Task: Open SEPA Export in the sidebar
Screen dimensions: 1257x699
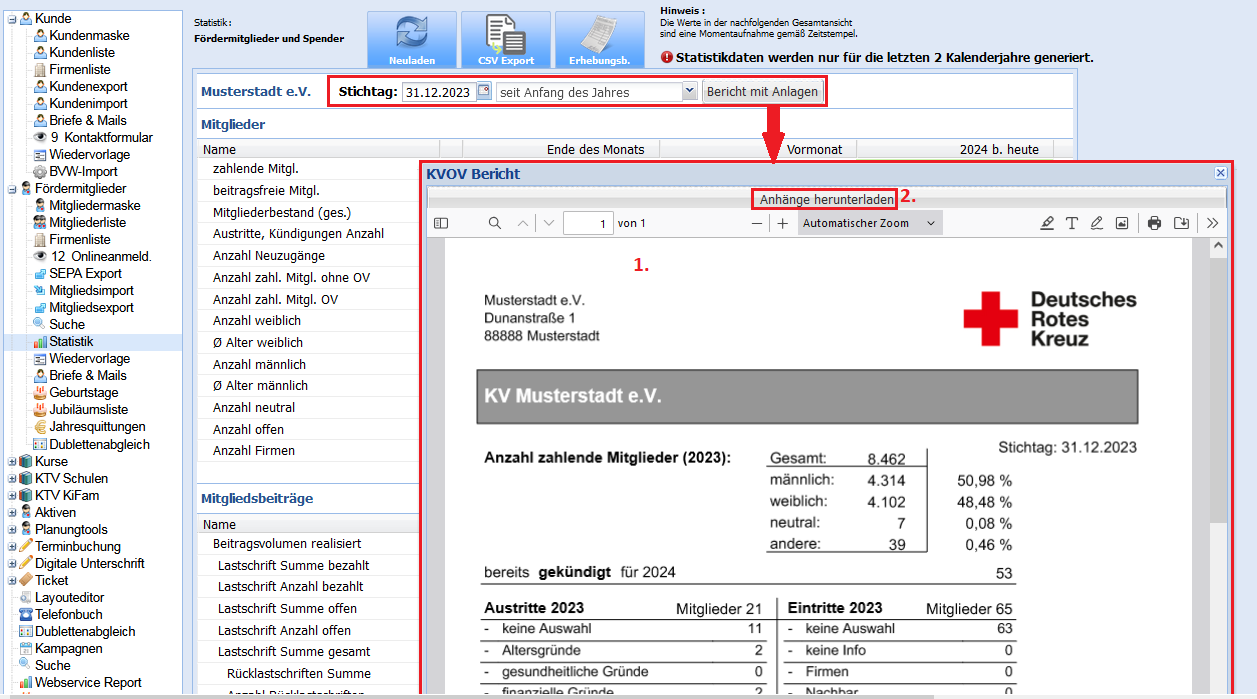Action: point(85,273)
